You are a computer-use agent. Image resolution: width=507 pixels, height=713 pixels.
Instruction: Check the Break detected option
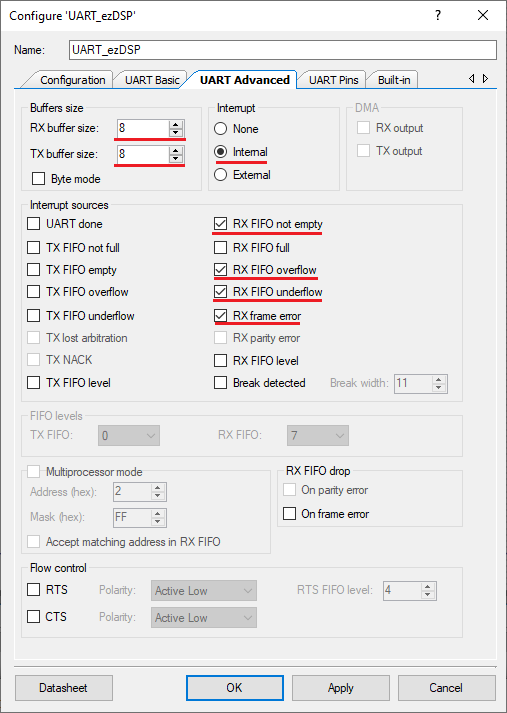pos(221,382)
